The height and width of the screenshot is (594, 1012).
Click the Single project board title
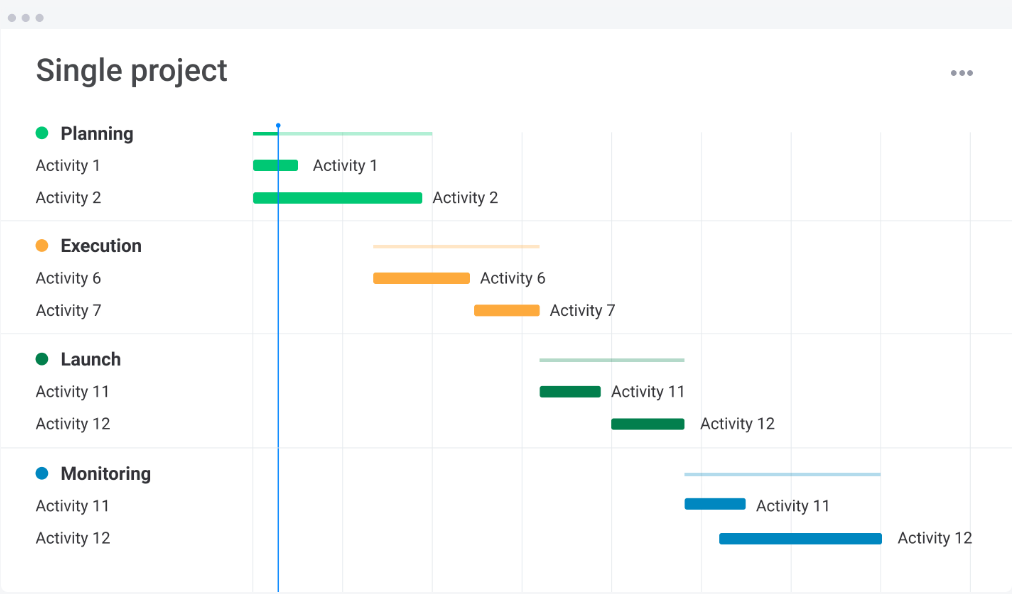point(131,70)
